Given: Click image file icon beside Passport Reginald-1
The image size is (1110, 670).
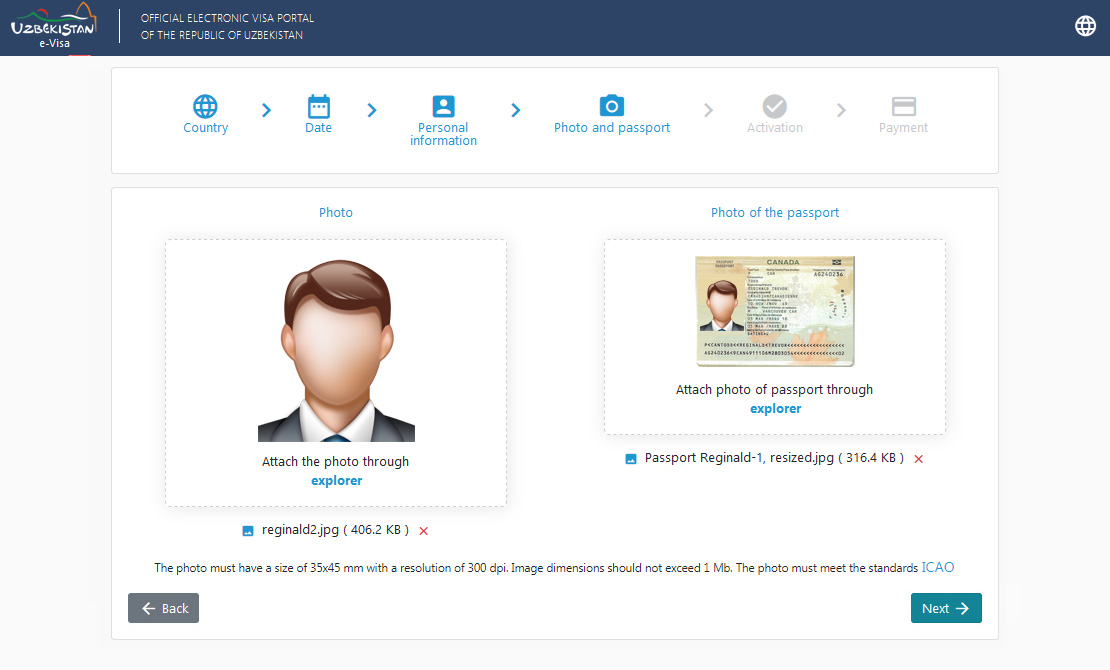Looking at the screenshot, I should click(x=631, y=459).
